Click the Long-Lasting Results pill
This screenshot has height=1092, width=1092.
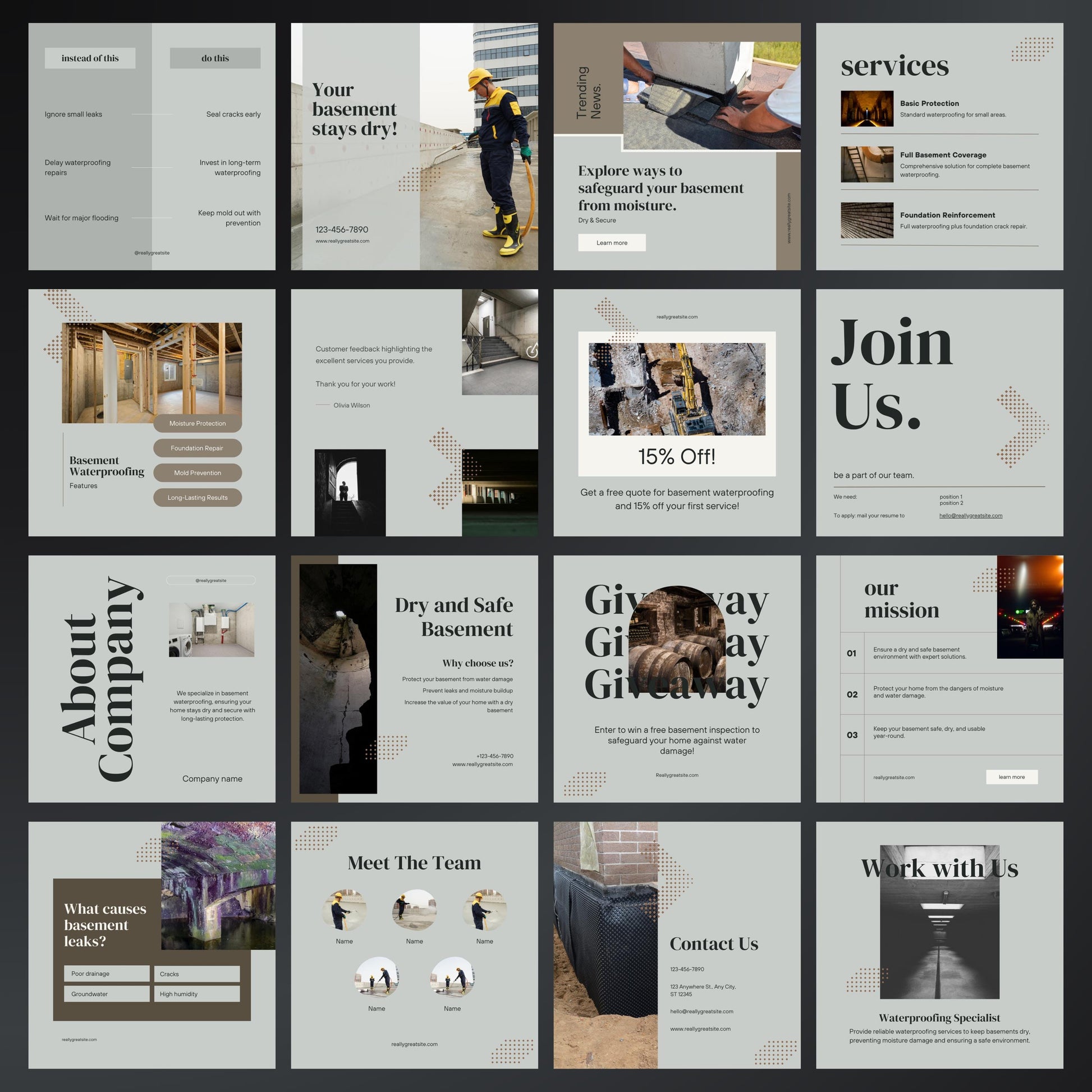coord(198,498)
